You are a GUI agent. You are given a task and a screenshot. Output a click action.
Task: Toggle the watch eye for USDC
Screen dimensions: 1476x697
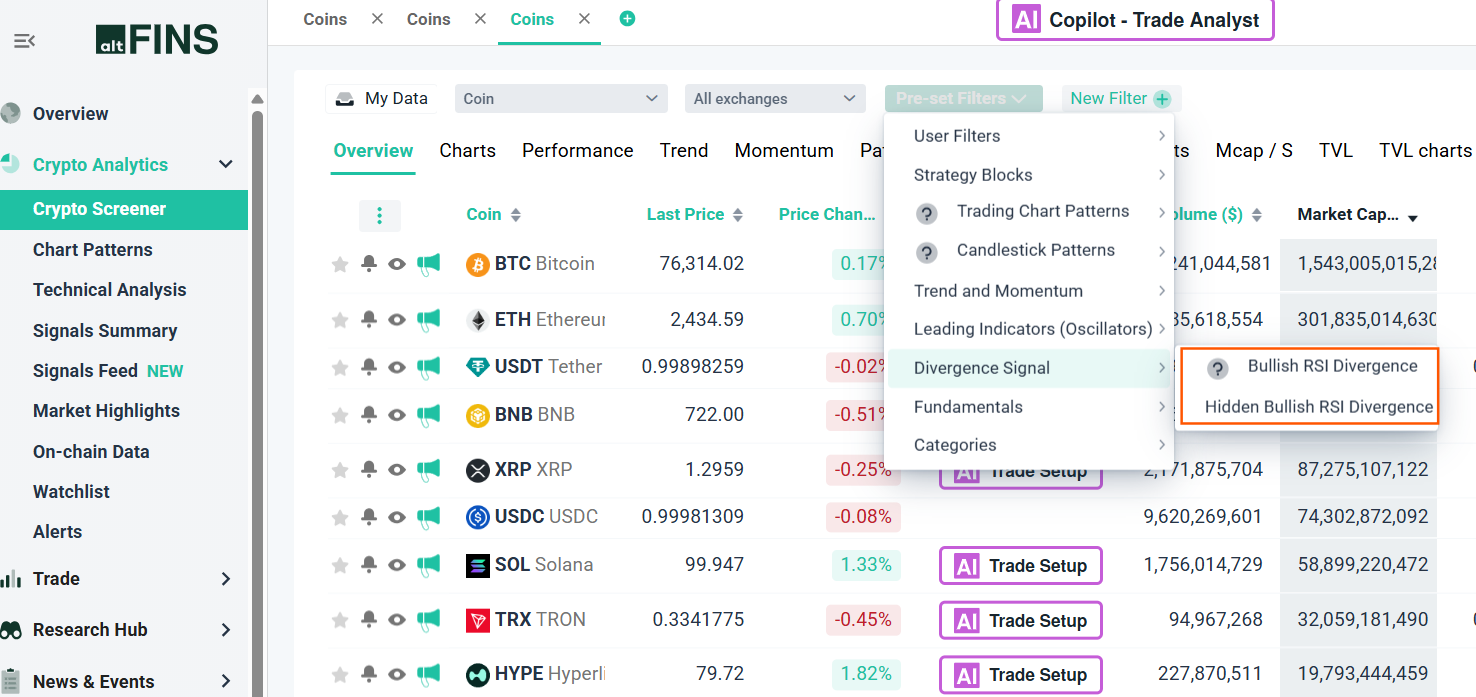tap(397, 517)
